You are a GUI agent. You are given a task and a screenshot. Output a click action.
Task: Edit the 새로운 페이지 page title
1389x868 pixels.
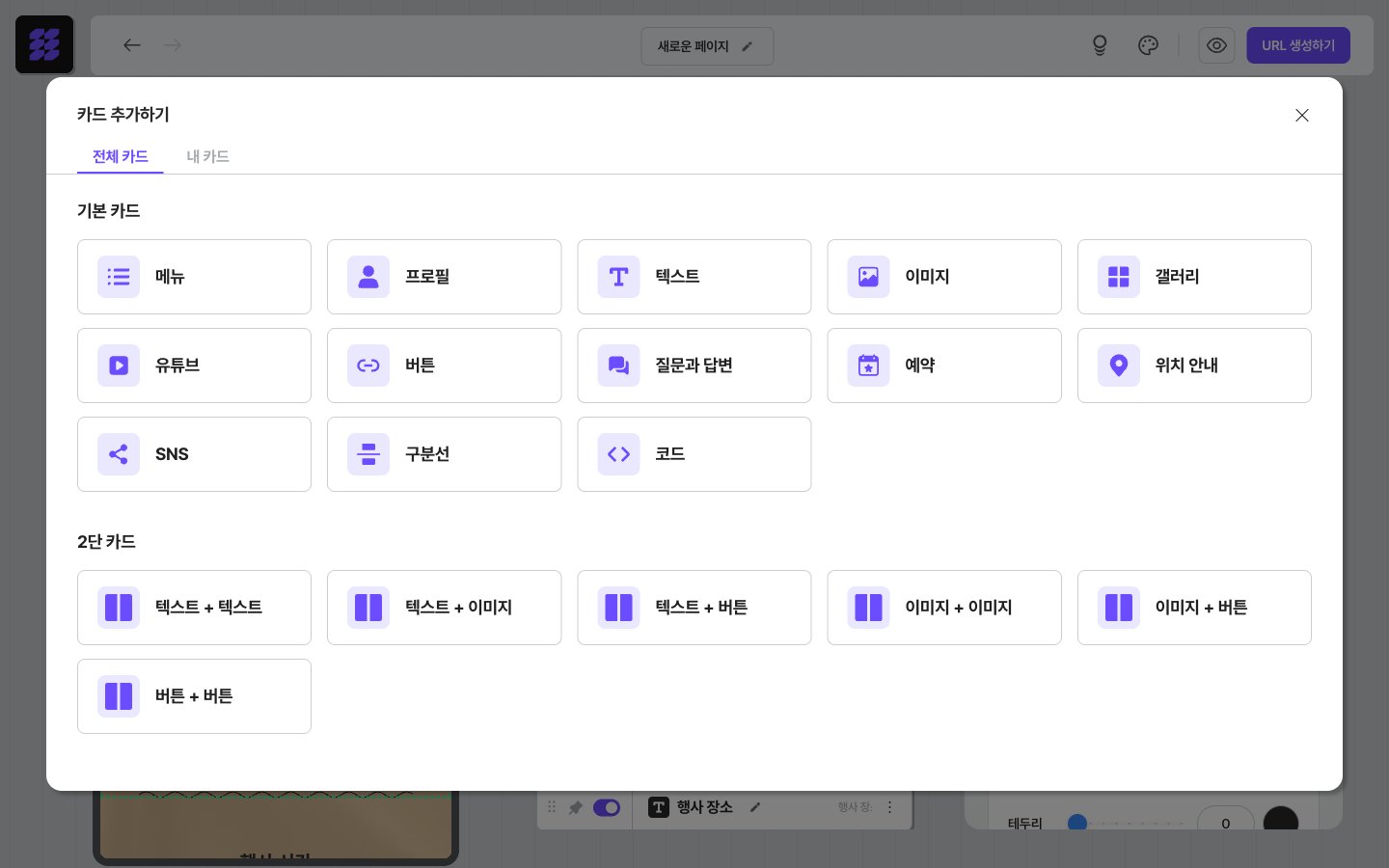coord(707,46)
